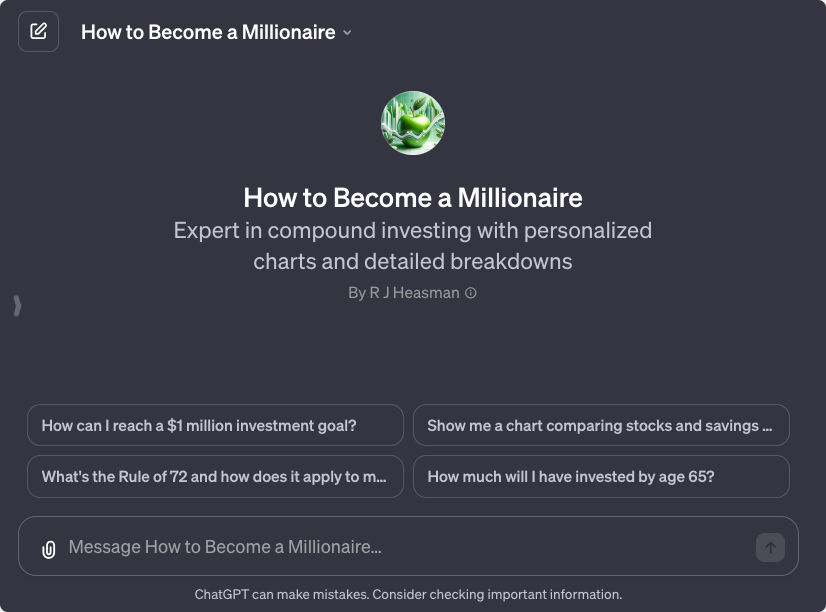Attach a file using the paperclip icon
The width and height of the screenshot is (826, 612).
click(x=48, y=548)
